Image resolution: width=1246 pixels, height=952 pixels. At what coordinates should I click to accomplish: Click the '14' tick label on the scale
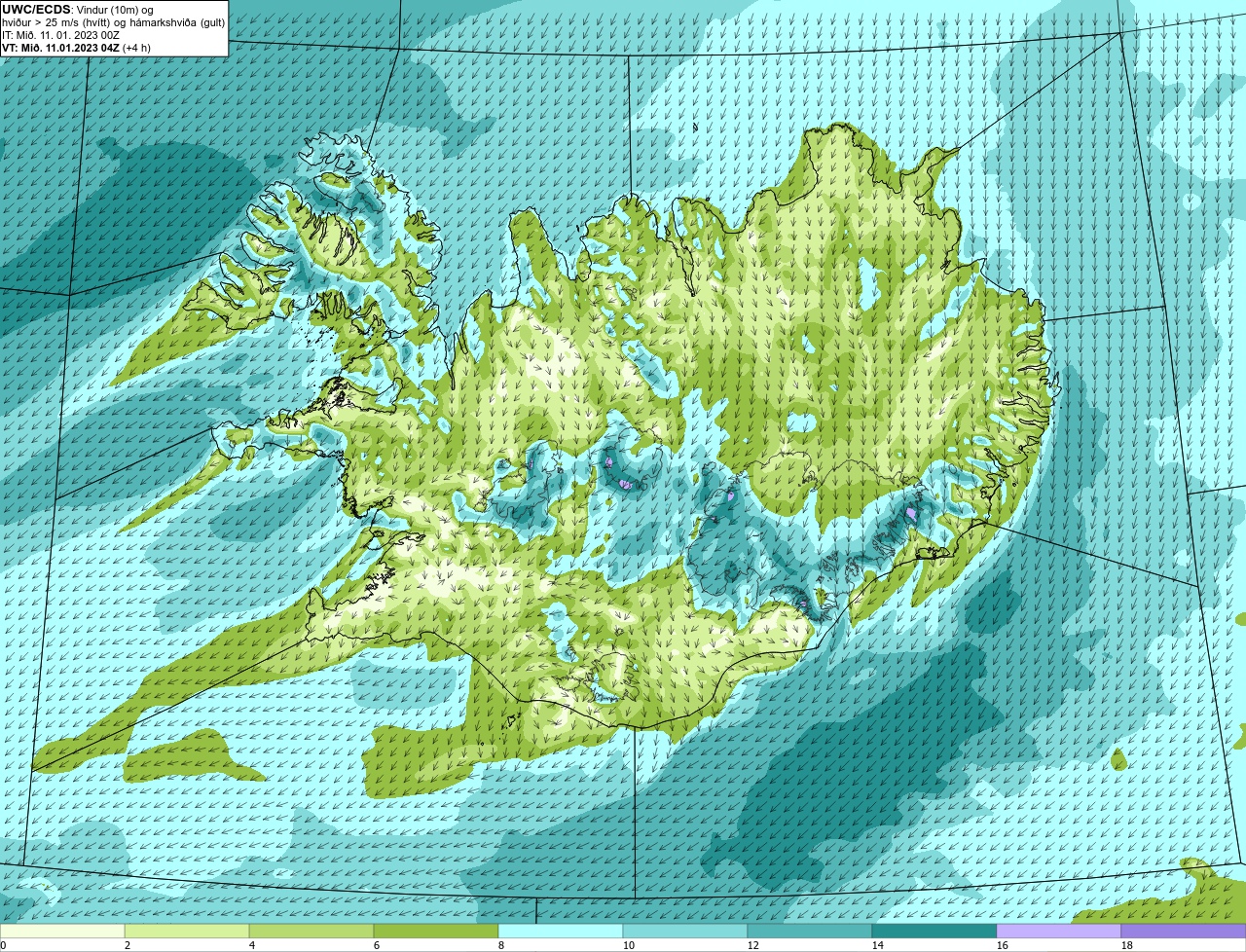(877, 945)
